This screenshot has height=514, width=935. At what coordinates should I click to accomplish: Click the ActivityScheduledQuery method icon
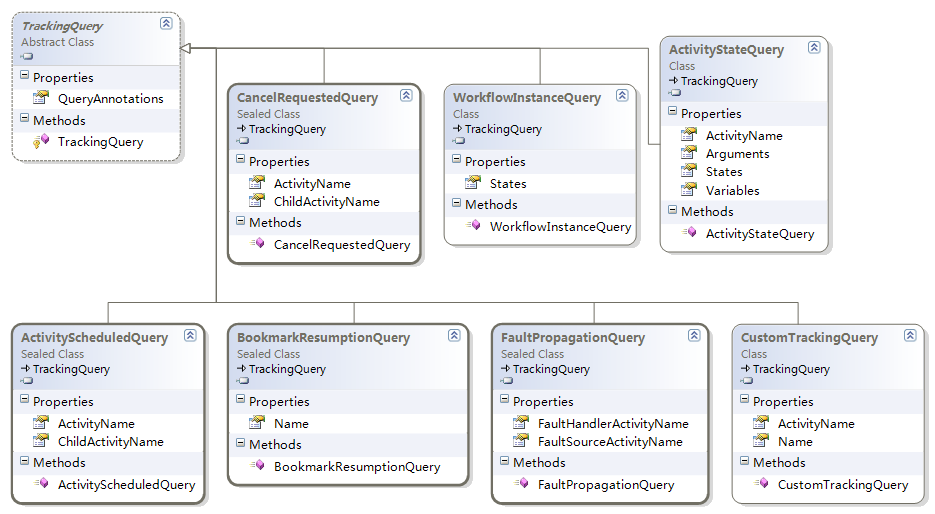41,484
